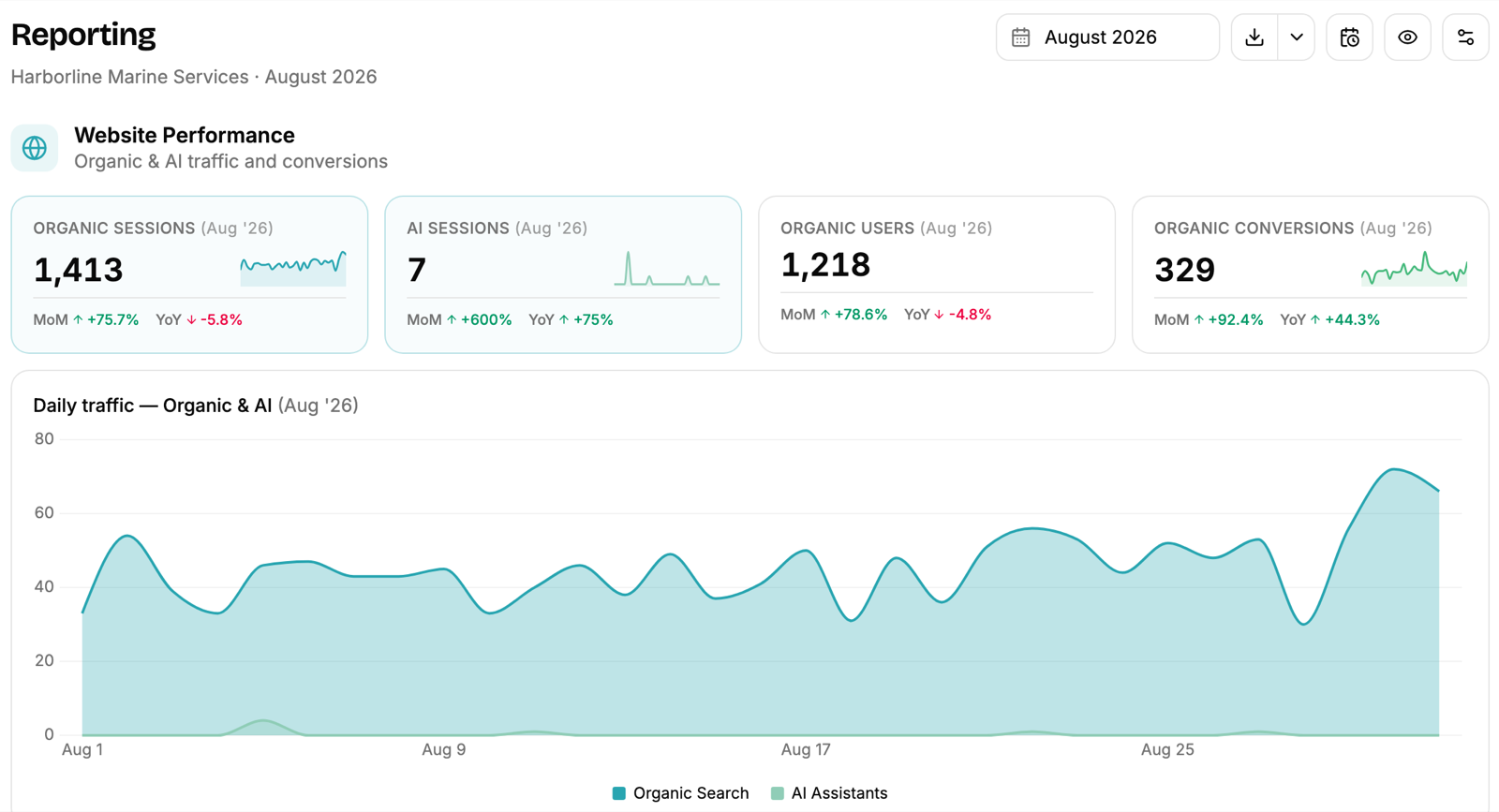The image size is (1499, 812).
Task: Click the Organic Sessions sparkline
Action: [x=293, y=268]
